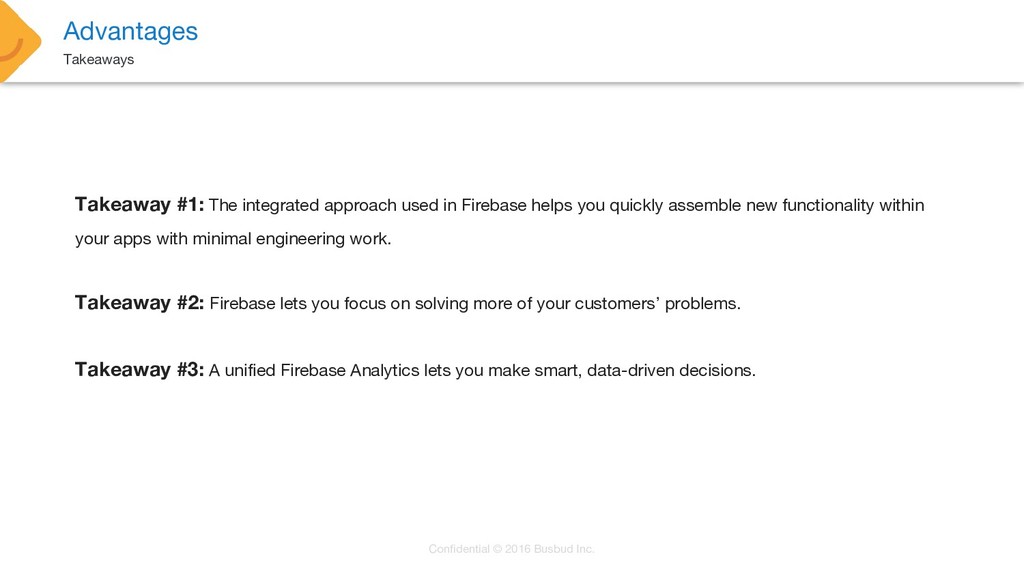
Task: Click the Confidential © 2016 Busbud footer
Action: point(511,549)
